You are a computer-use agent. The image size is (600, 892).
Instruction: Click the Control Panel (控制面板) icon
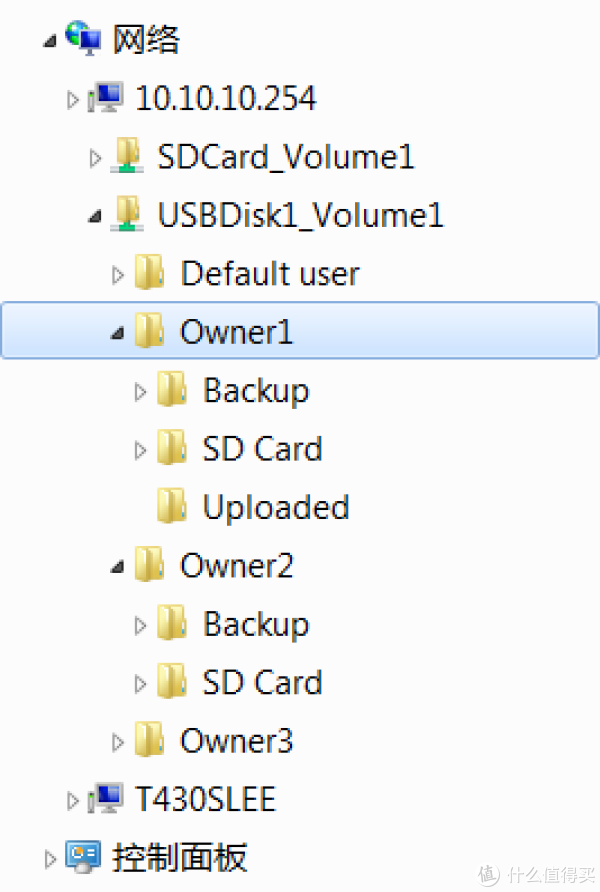coord(83,857)
